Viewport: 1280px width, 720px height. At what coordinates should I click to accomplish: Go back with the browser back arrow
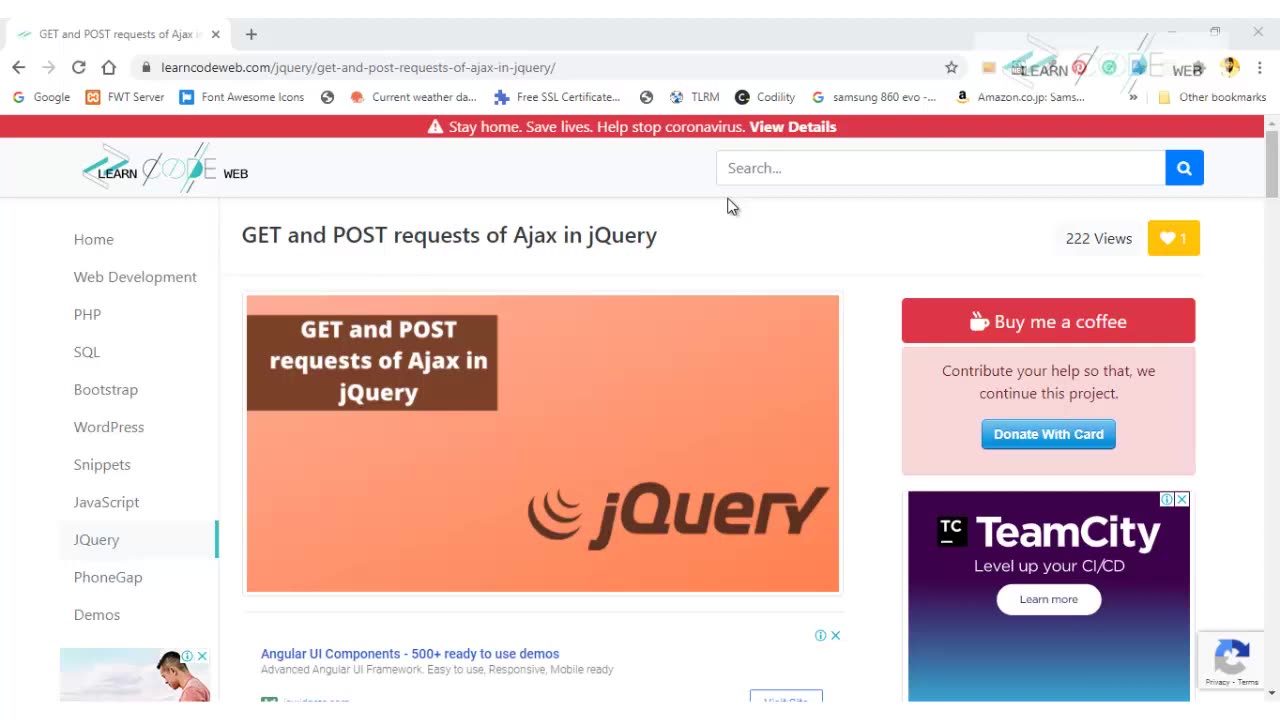pyautogui.click(x=19, y=67)
